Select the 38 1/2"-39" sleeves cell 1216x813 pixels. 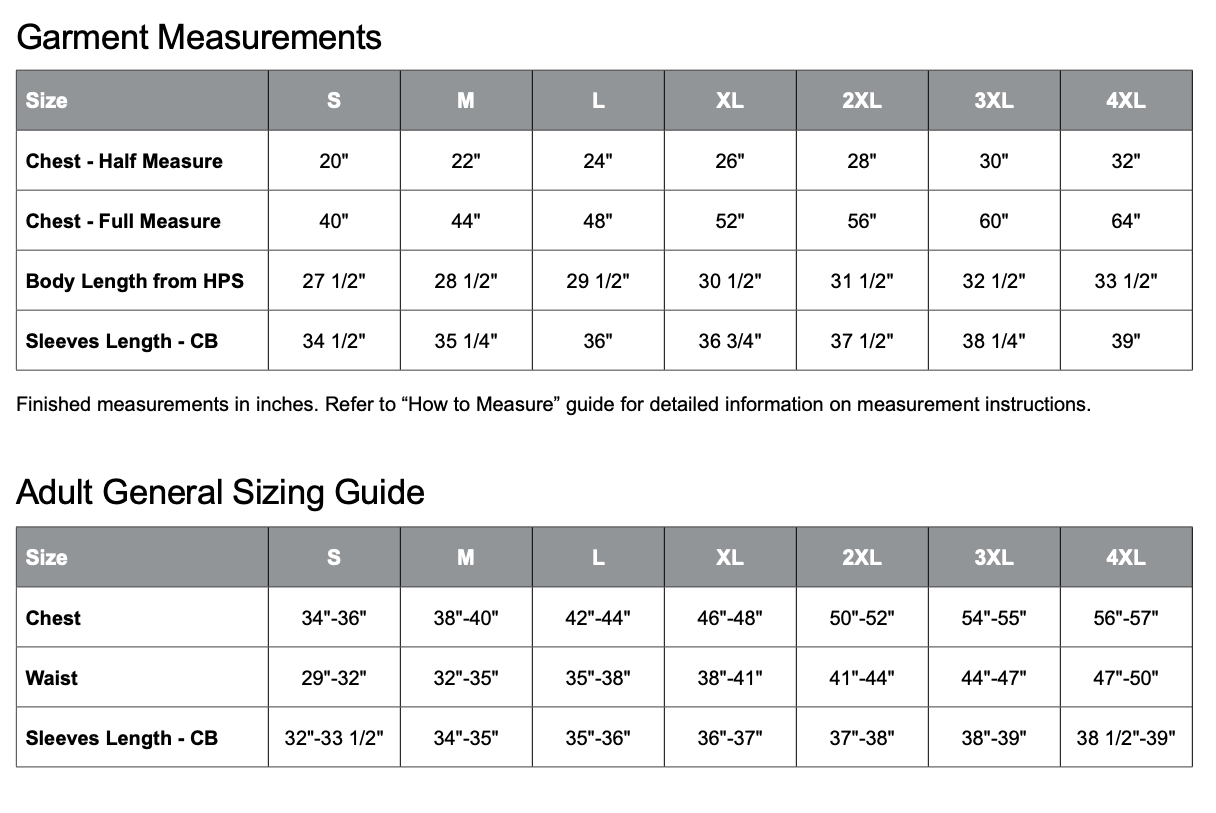1126,738
